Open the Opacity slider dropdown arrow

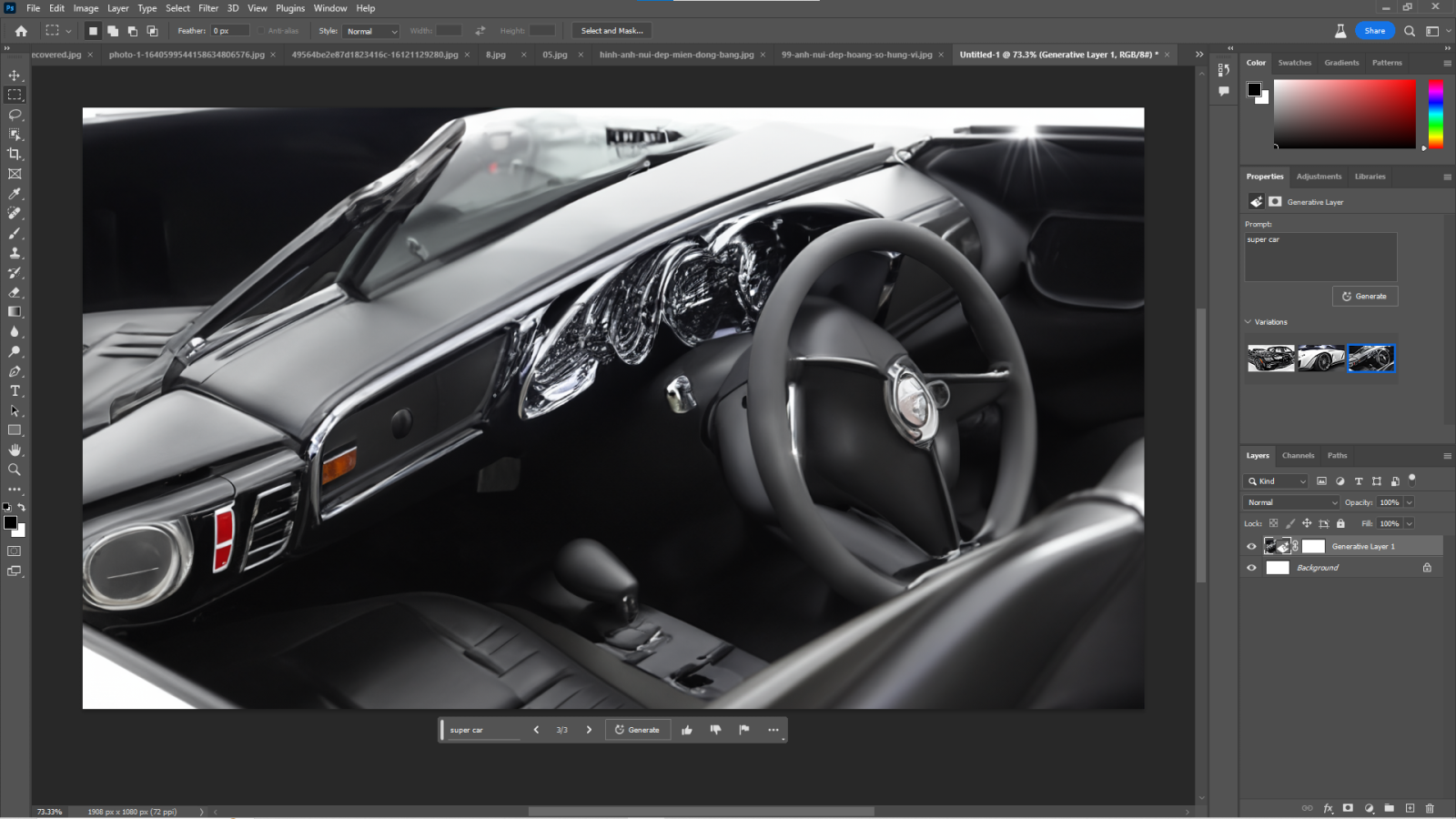[x=1409, y=502]
